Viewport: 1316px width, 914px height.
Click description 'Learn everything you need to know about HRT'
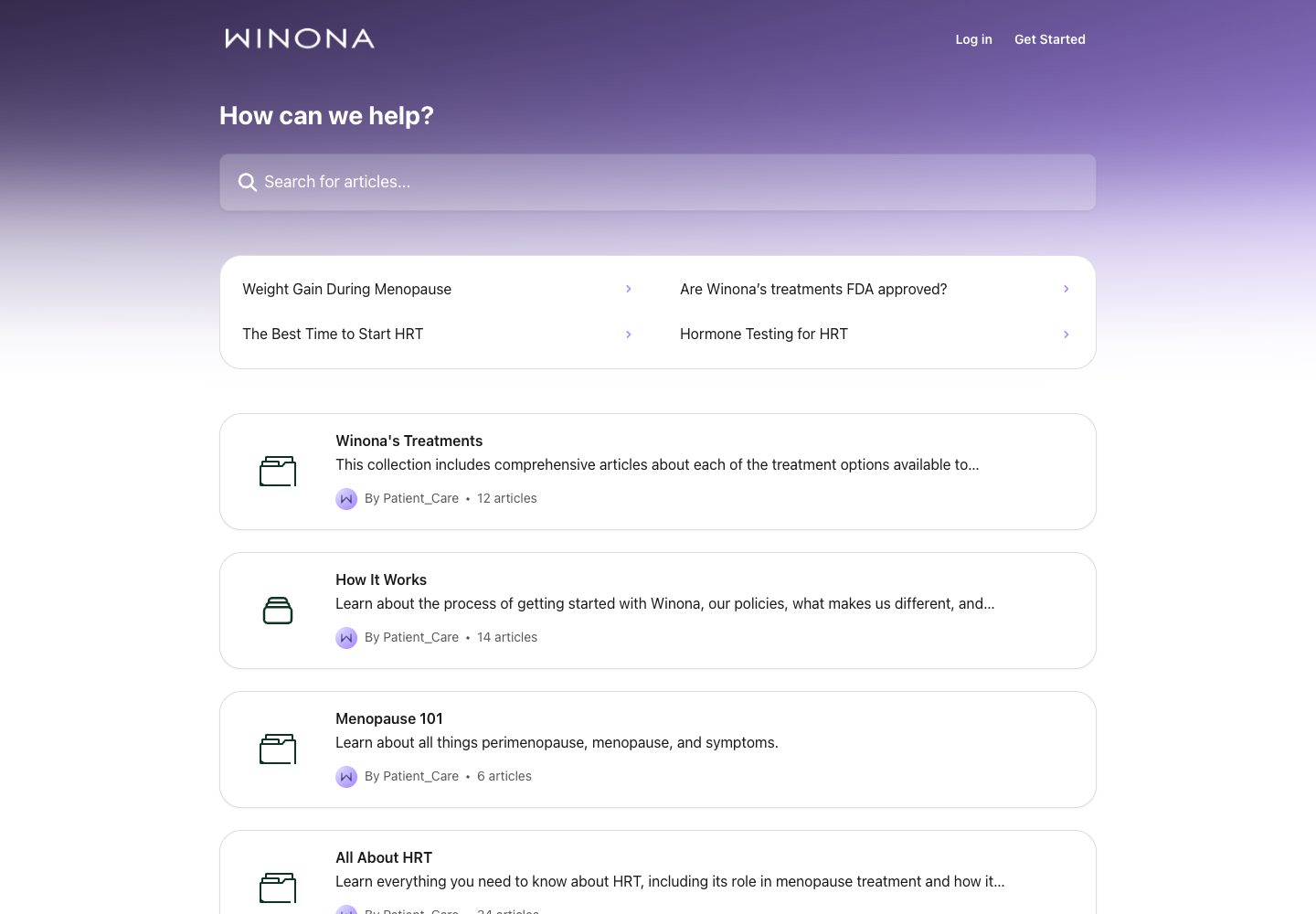click(x=670, y=881)
